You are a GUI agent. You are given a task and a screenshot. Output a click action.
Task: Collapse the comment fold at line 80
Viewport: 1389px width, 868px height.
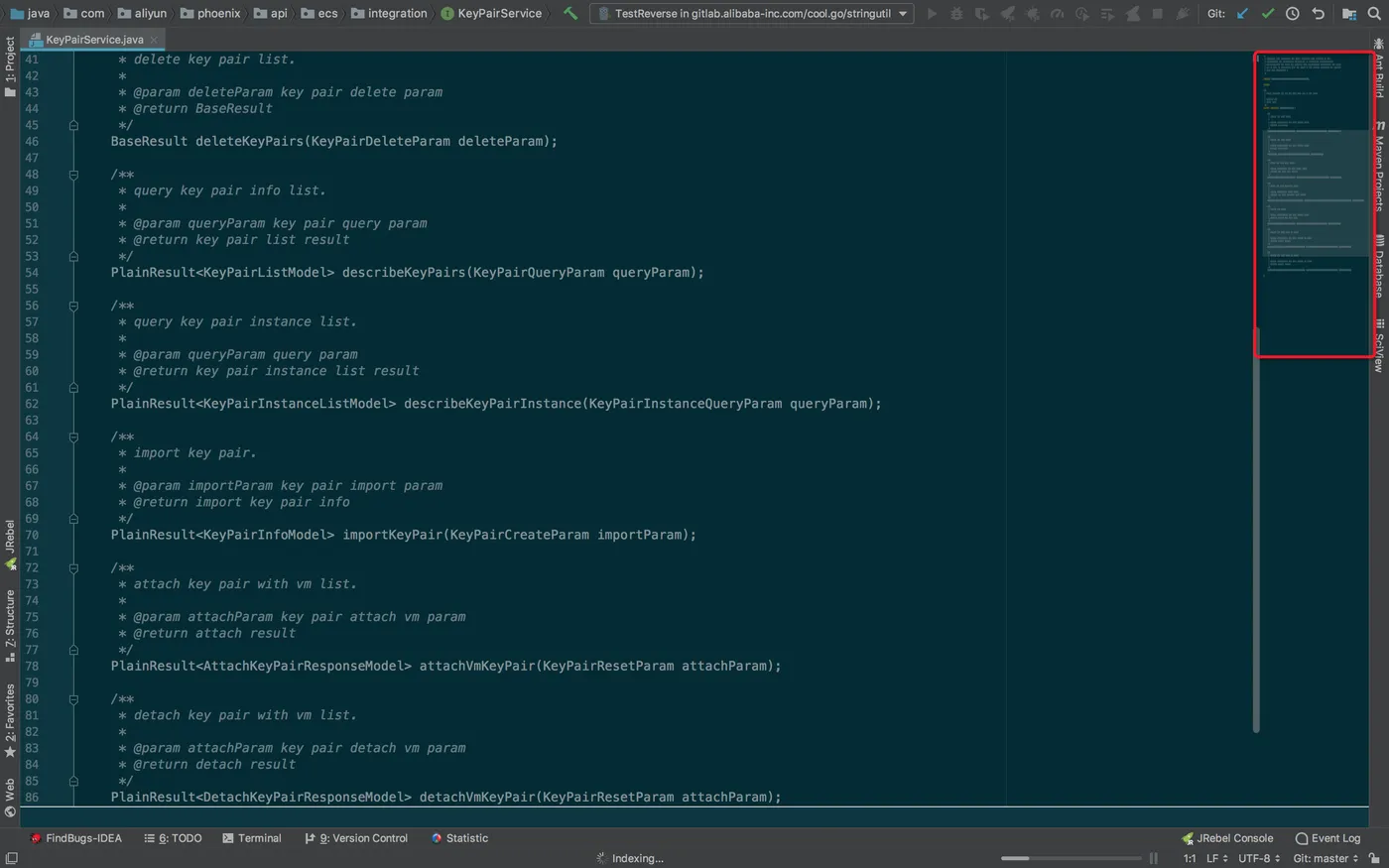(73, 699)
